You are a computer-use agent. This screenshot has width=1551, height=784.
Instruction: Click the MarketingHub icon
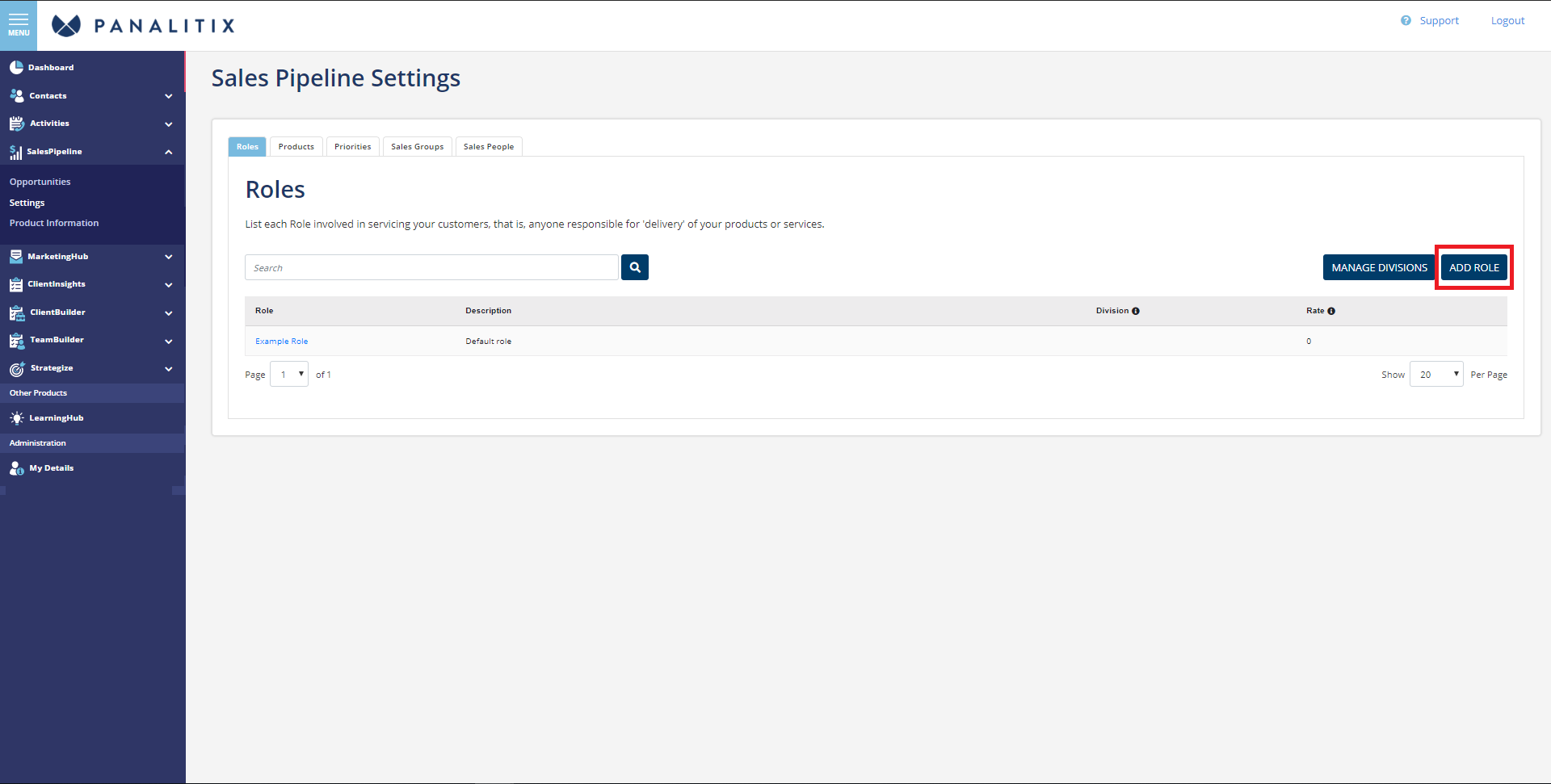pyautogui.click(x=16, y=257)
